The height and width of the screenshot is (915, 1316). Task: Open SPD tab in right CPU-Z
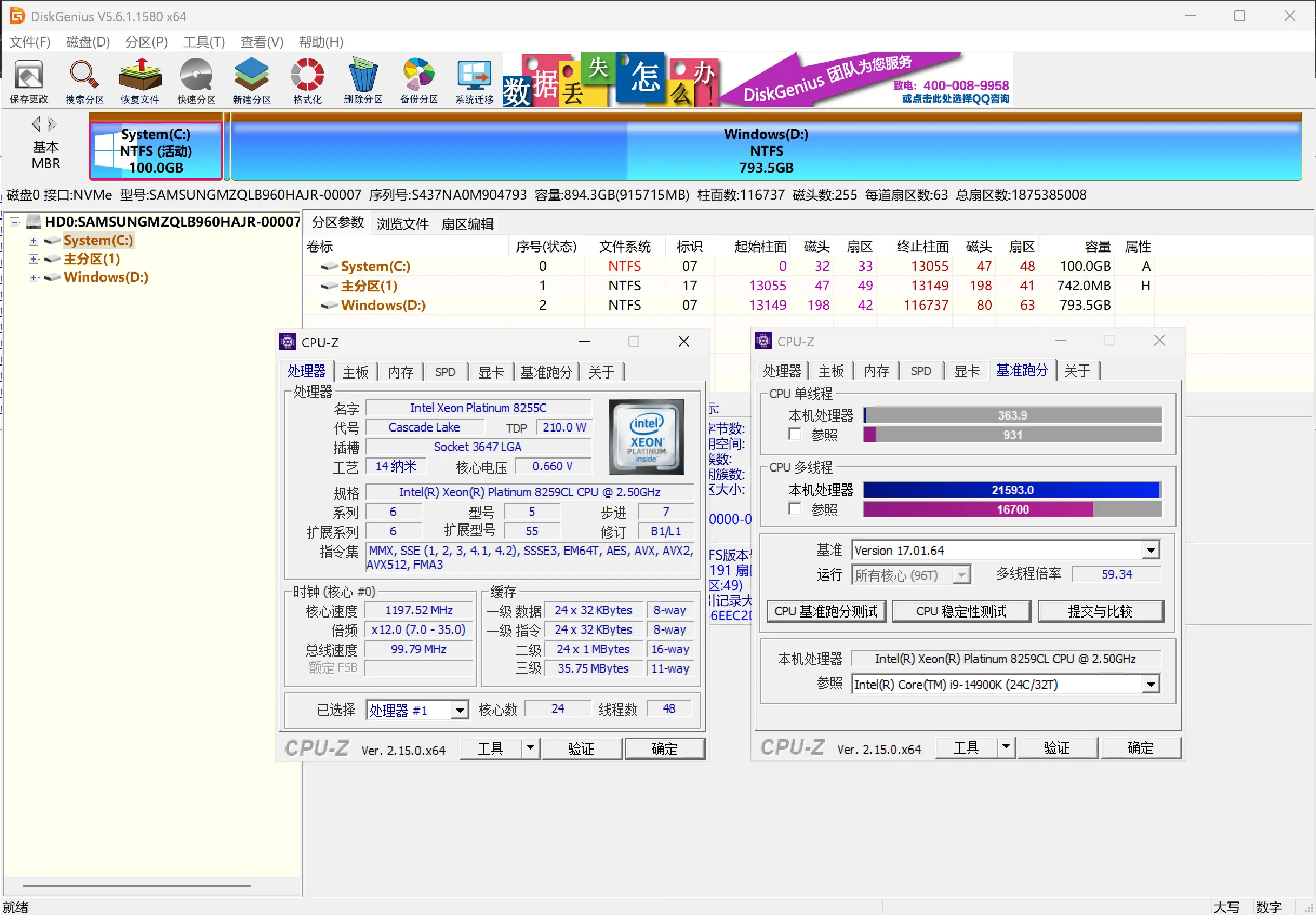921,371
